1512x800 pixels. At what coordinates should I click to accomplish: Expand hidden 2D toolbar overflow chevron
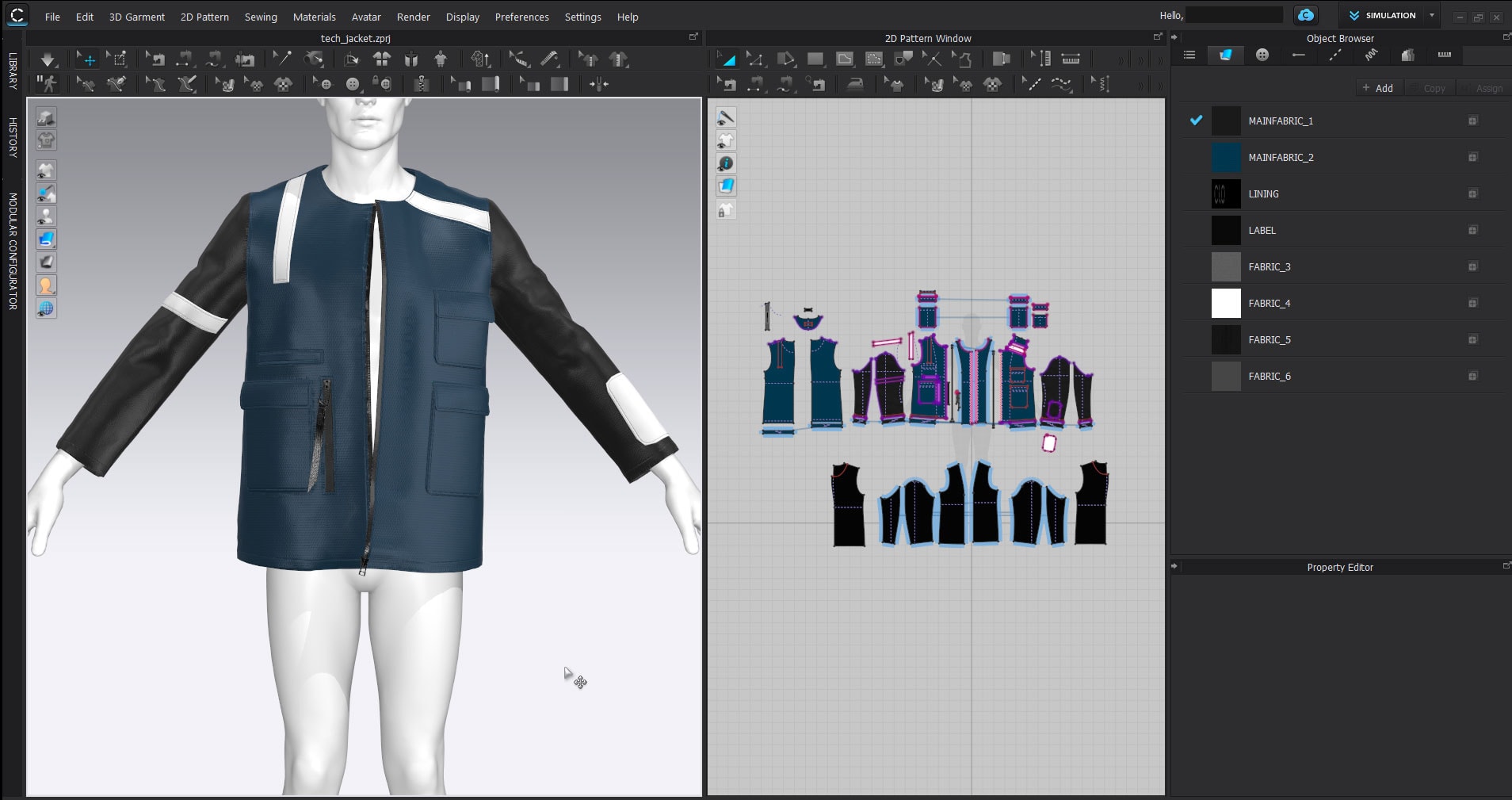coord(1121,60)
